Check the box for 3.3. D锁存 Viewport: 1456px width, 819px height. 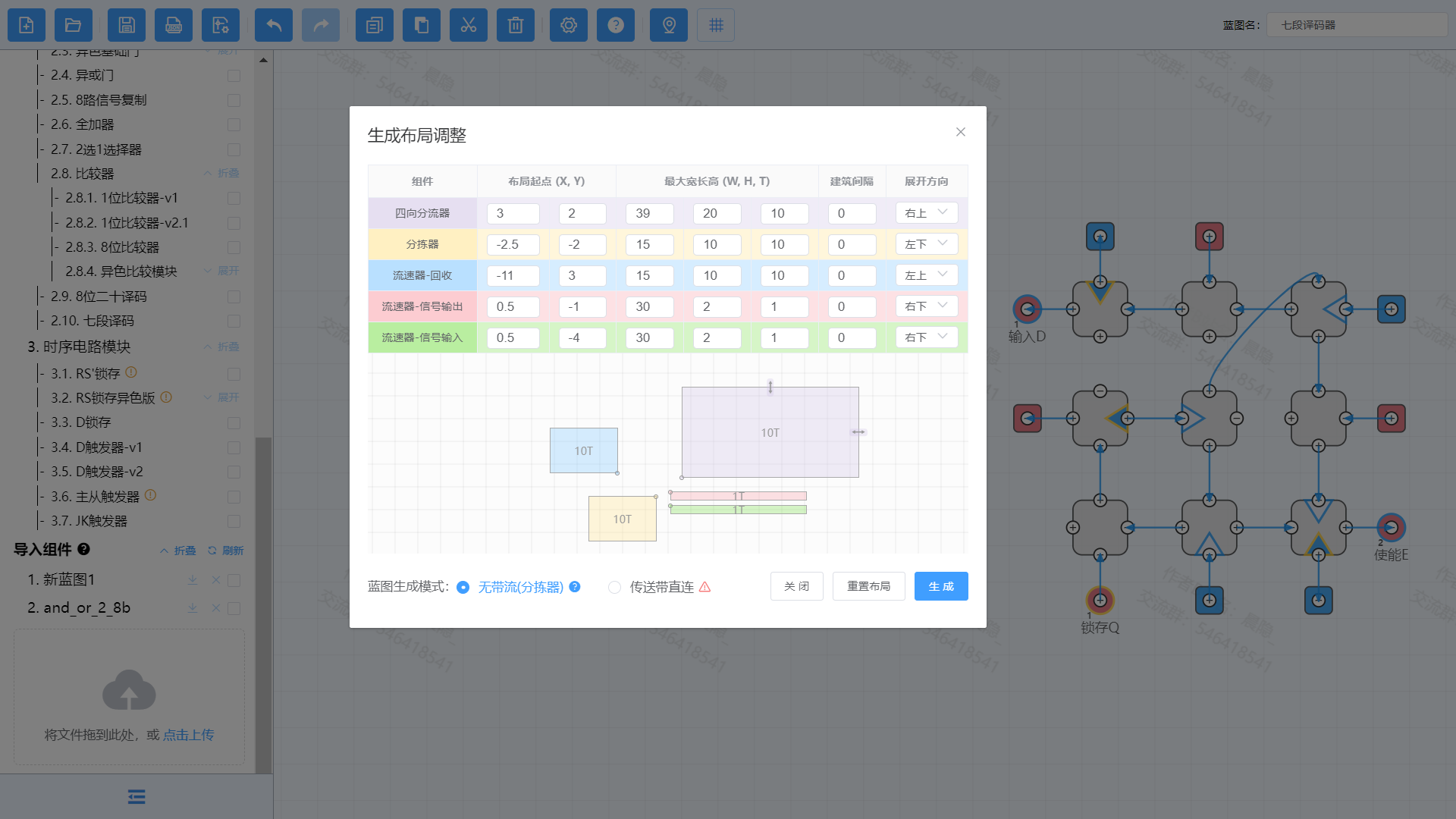click(x=234, y=422)
